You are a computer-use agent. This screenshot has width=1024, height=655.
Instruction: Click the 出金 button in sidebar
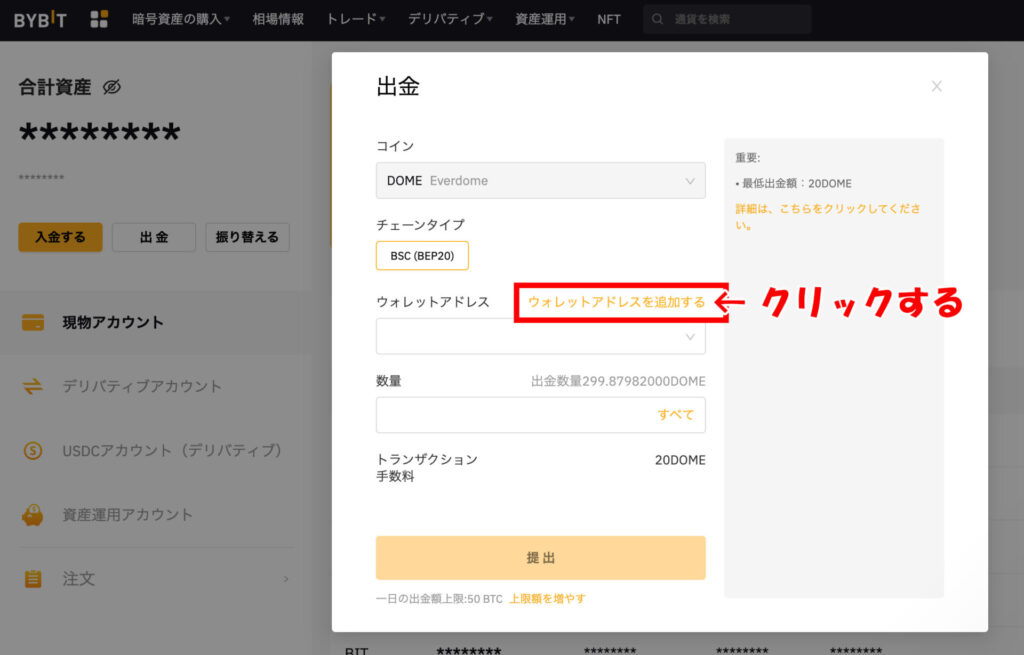[154, 237]
